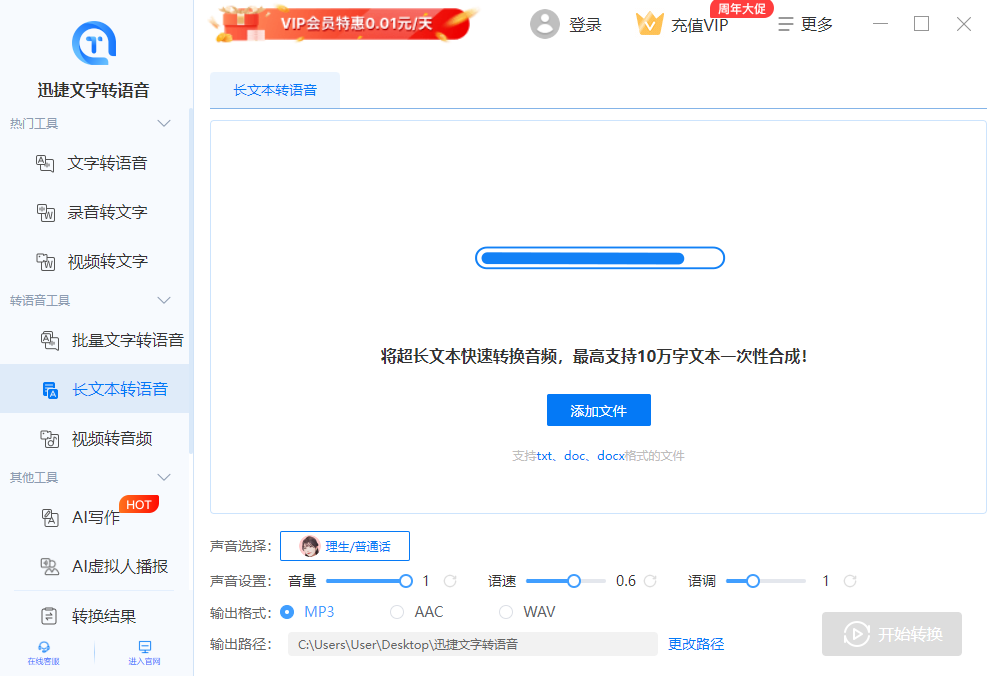Viewport: 996px width, 676px height.
Task: Click the 语速 value 0.6
Action: tap(626, 581)
